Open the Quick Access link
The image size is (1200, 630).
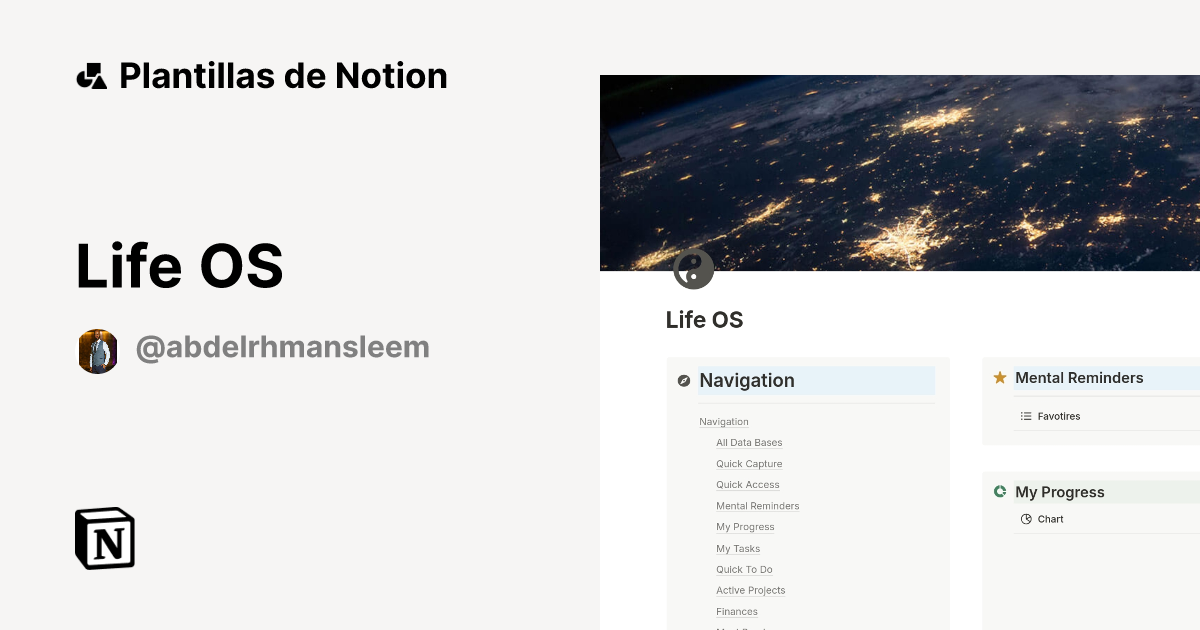coord(747,484)
